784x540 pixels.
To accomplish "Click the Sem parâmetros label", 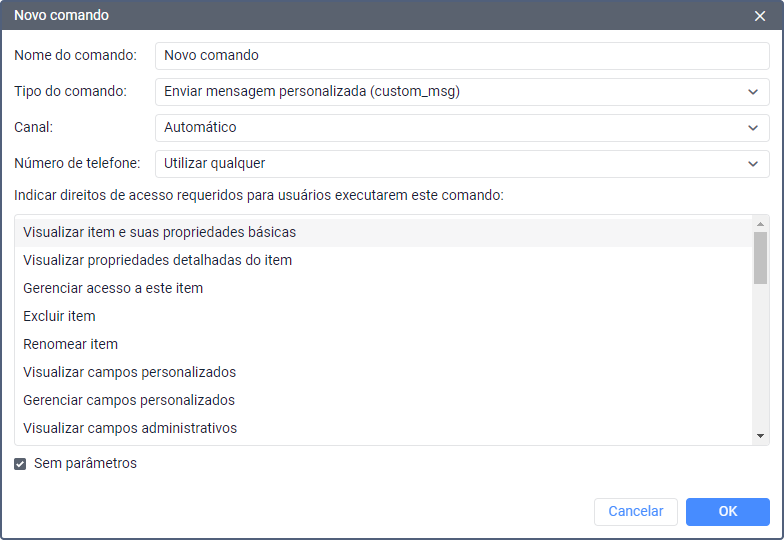I will [85, 464].
